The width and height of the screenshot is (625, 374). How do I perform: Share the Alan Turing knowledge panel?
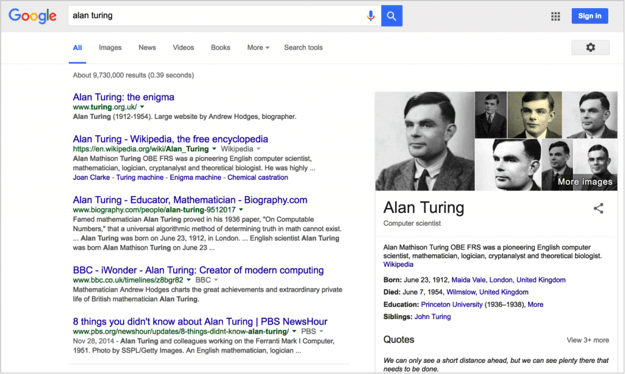click(598, 208)
